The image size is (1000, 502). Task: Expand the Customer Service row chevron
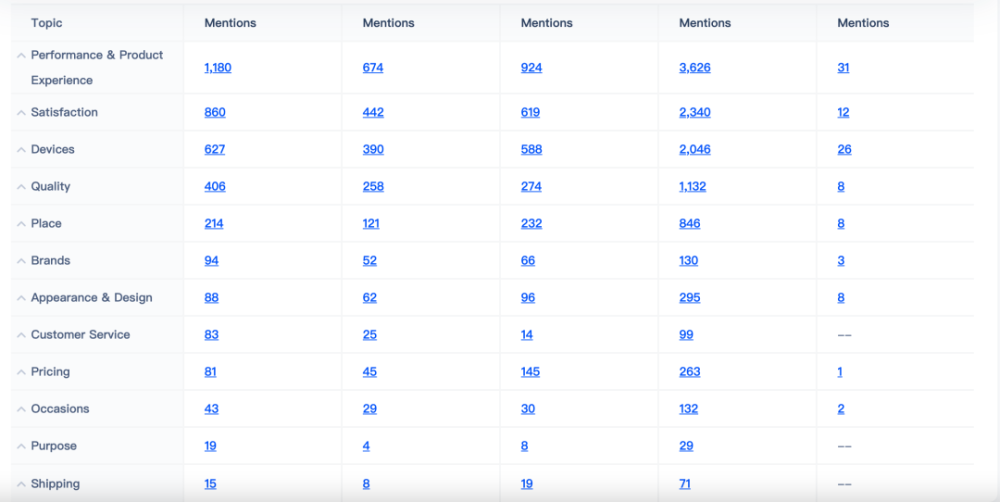[21, 335]
